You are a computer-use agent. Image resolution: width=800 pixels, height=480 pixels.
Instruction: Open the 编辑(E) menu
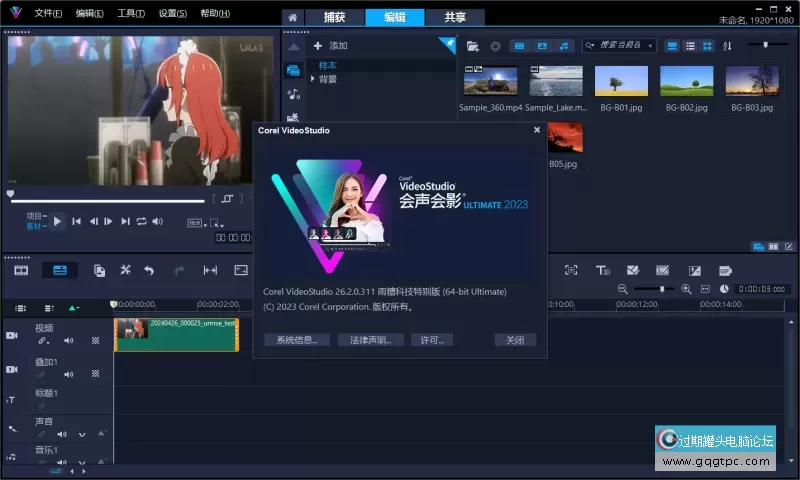click(x=89, y=13)
